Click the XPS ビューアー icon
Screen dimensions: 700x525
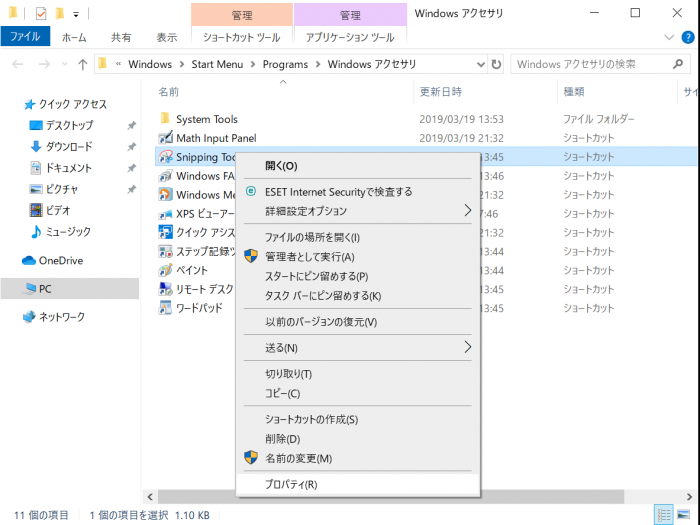pos(165,213)
